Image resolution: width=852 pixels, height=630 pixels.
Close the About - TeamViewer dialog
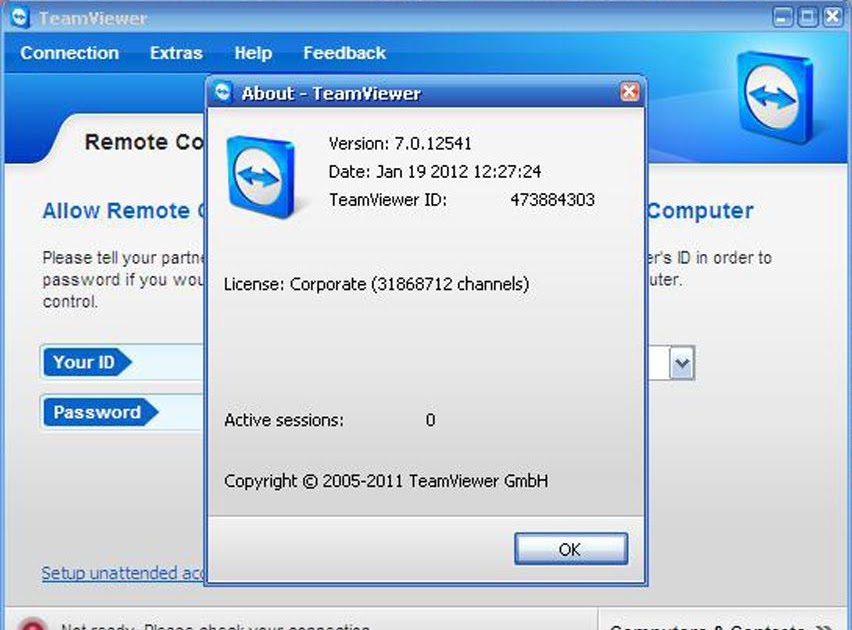click(630, 92)
